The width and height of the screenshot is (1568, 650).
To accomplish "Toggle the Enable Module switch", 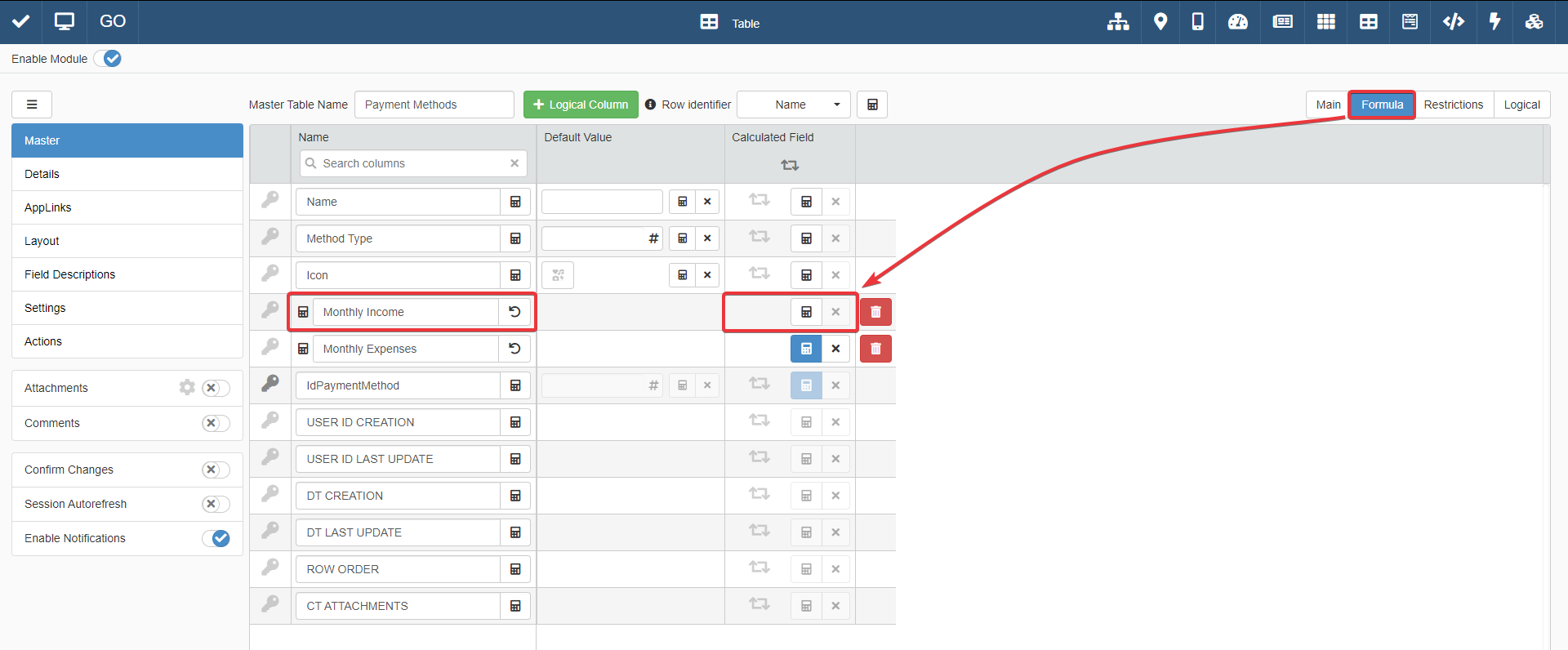I will 108,59.
